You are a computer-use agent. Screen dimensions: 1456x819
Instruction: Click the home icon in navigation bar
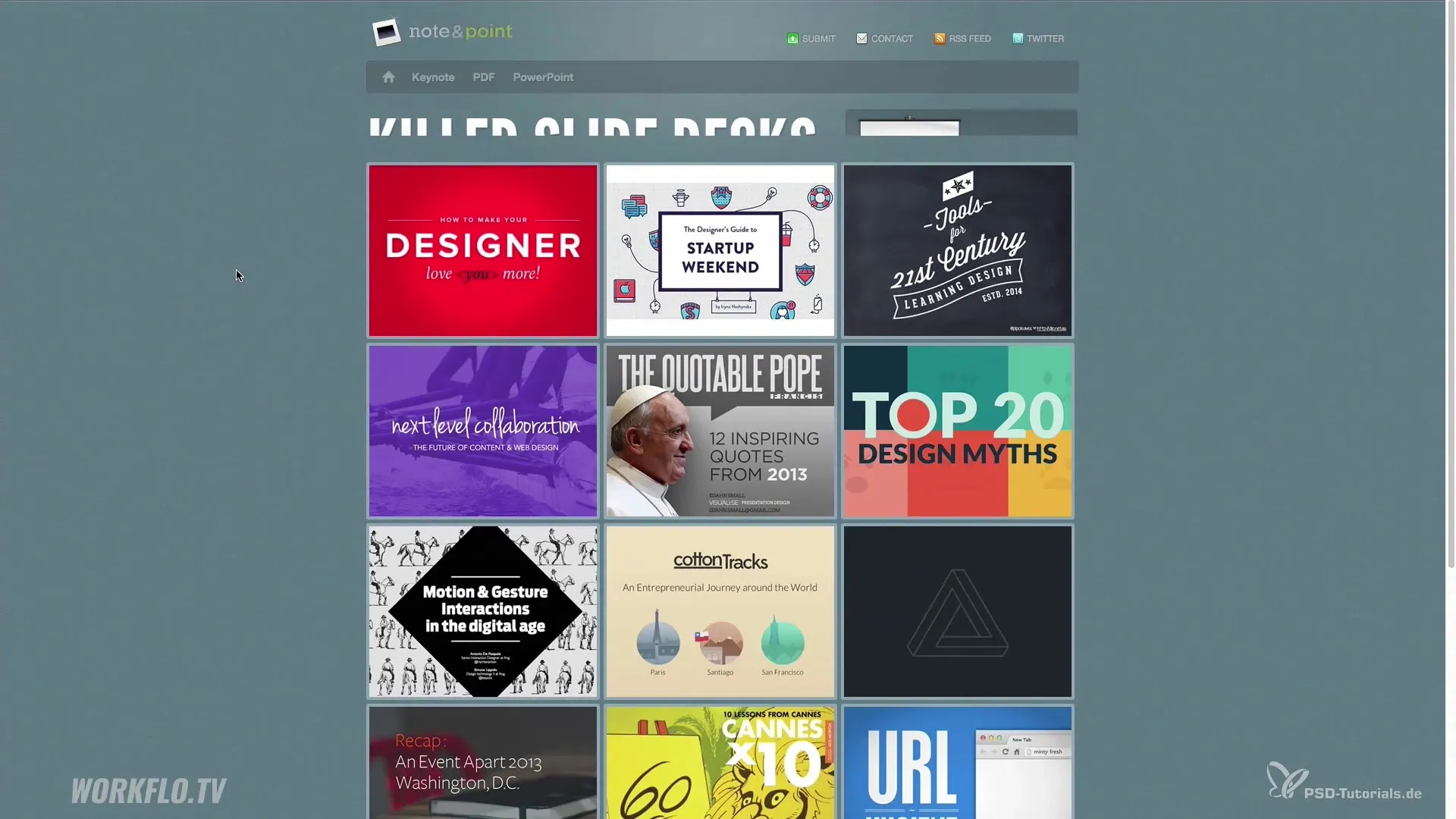(388, 77)
